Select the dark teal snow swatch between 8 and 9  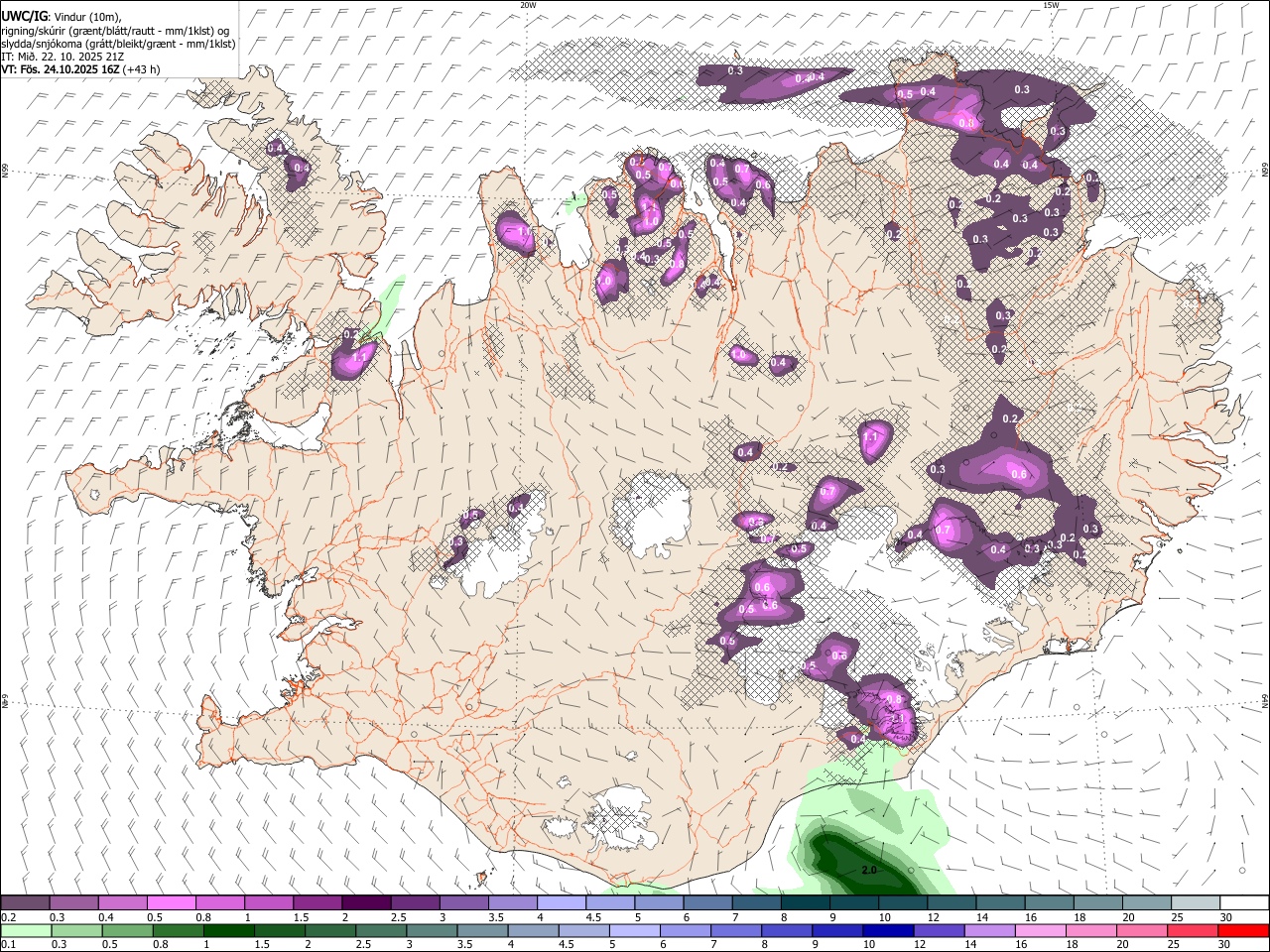pyautogui.click(x=804, y=902)
